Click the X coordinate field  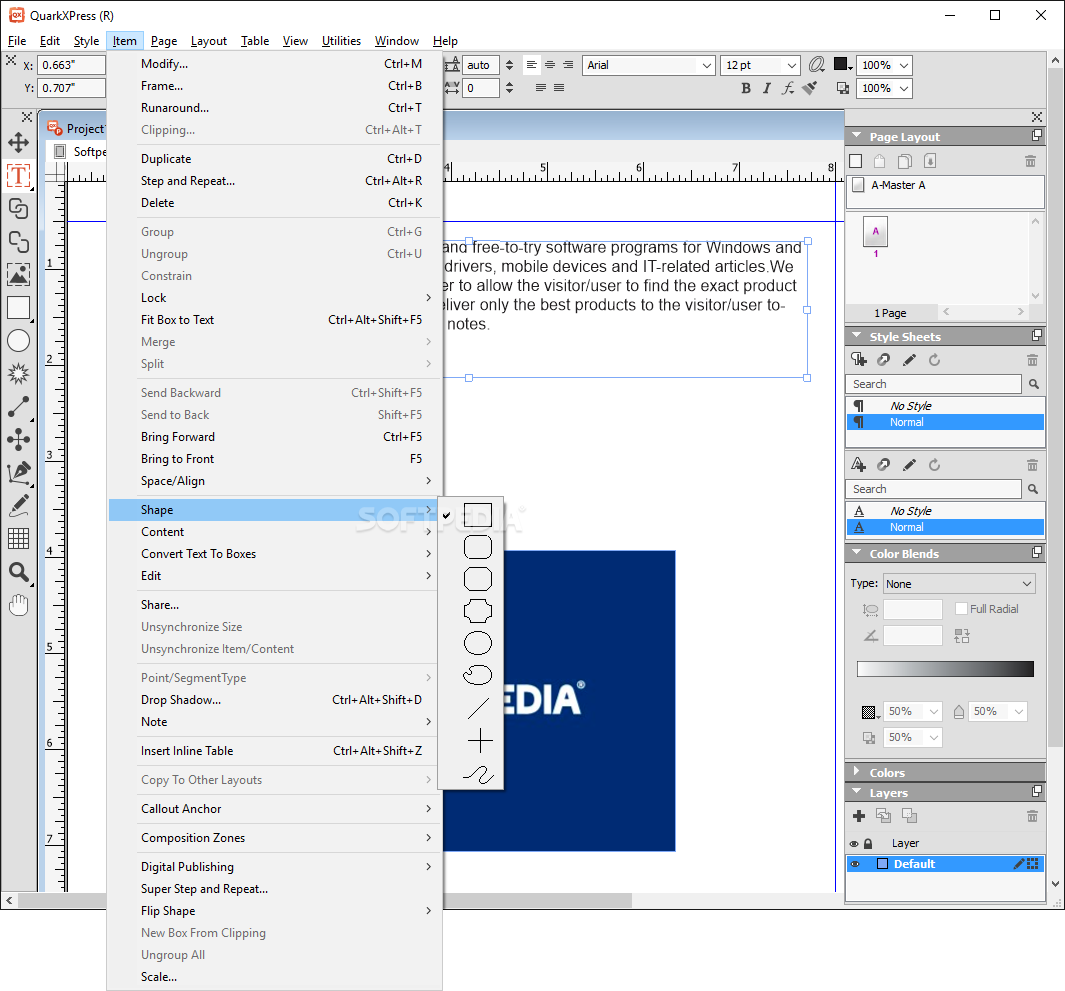click(71, 65)
